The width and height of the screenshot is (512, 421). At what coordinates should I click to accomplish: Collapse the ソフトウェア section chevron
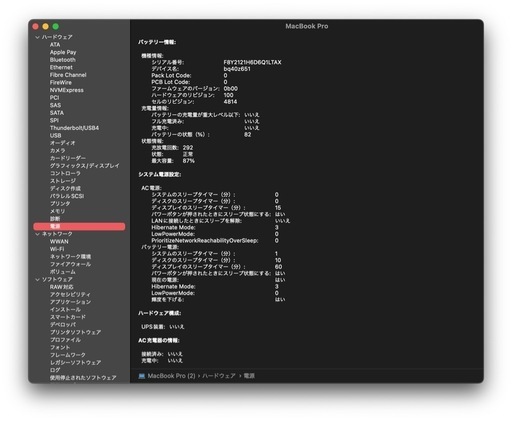tap(37, 280)
